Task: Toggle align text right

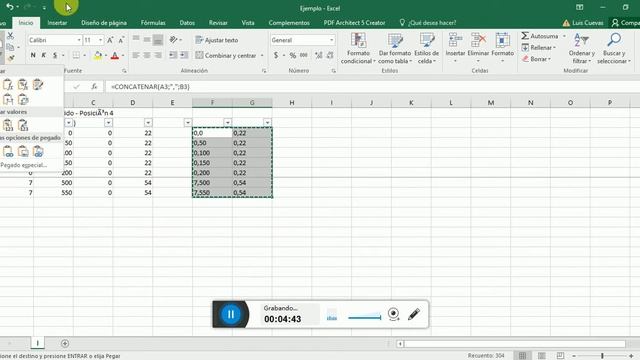Action: [x=158, y=55]
